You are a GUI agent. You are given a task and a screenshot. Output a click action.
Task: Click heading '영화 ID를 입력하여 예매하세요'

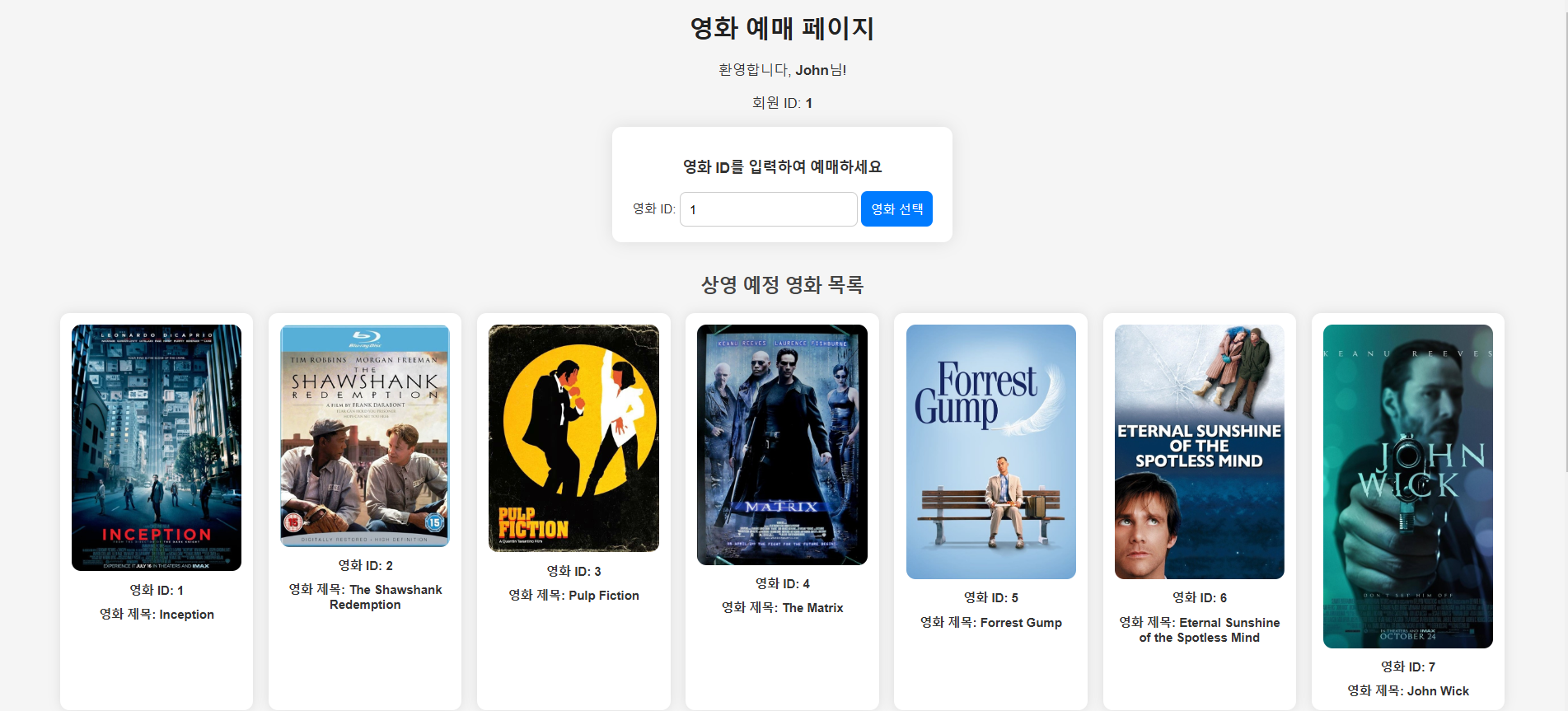[782, 167]
